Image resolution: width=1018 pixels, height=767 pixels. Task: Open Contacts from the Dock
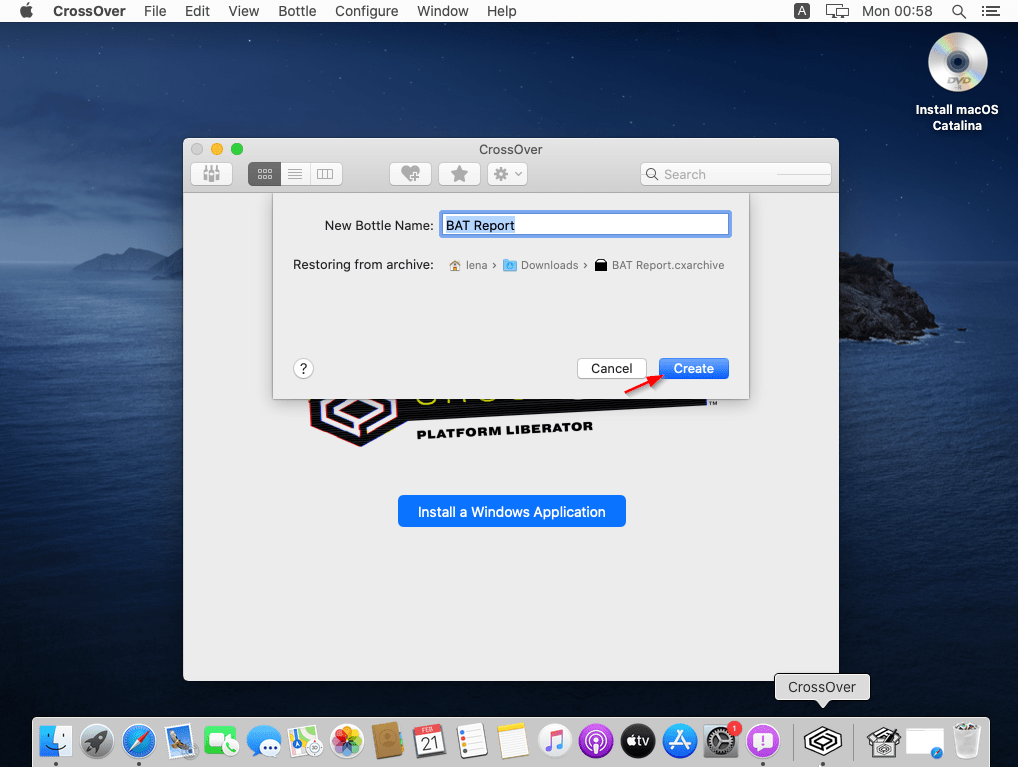pos(388,741)
